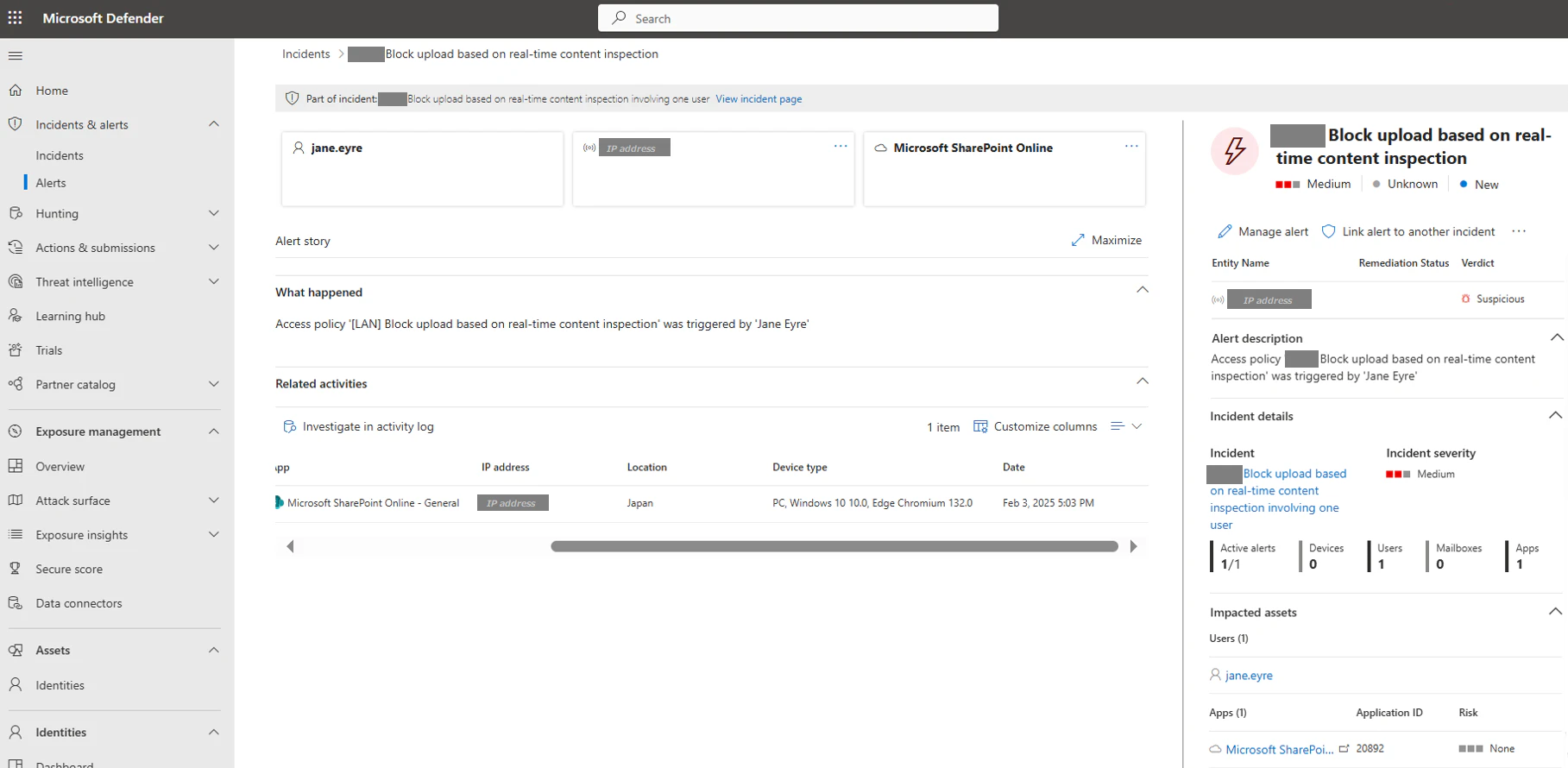Viewport: 1568px width, 768px height.
Task: Select Alerts in the sidebar
Action: click(51, 183)
